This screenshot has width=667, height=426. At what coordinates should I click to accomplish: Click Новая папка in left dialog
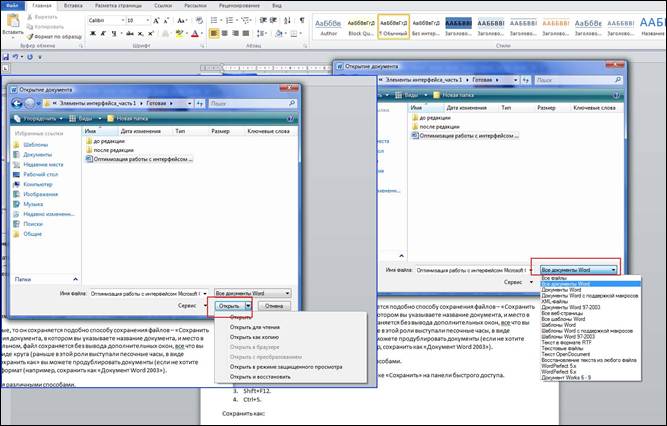pos(128,119)
